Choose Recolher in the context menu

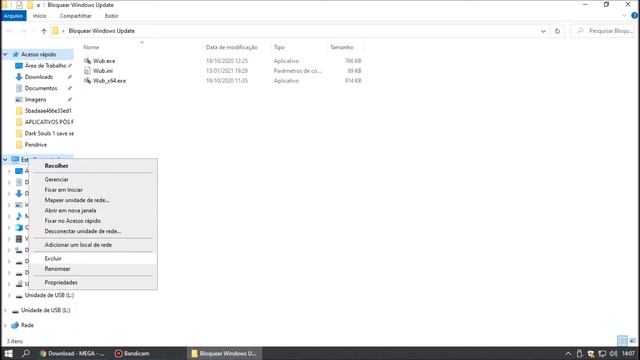(93, 166)
